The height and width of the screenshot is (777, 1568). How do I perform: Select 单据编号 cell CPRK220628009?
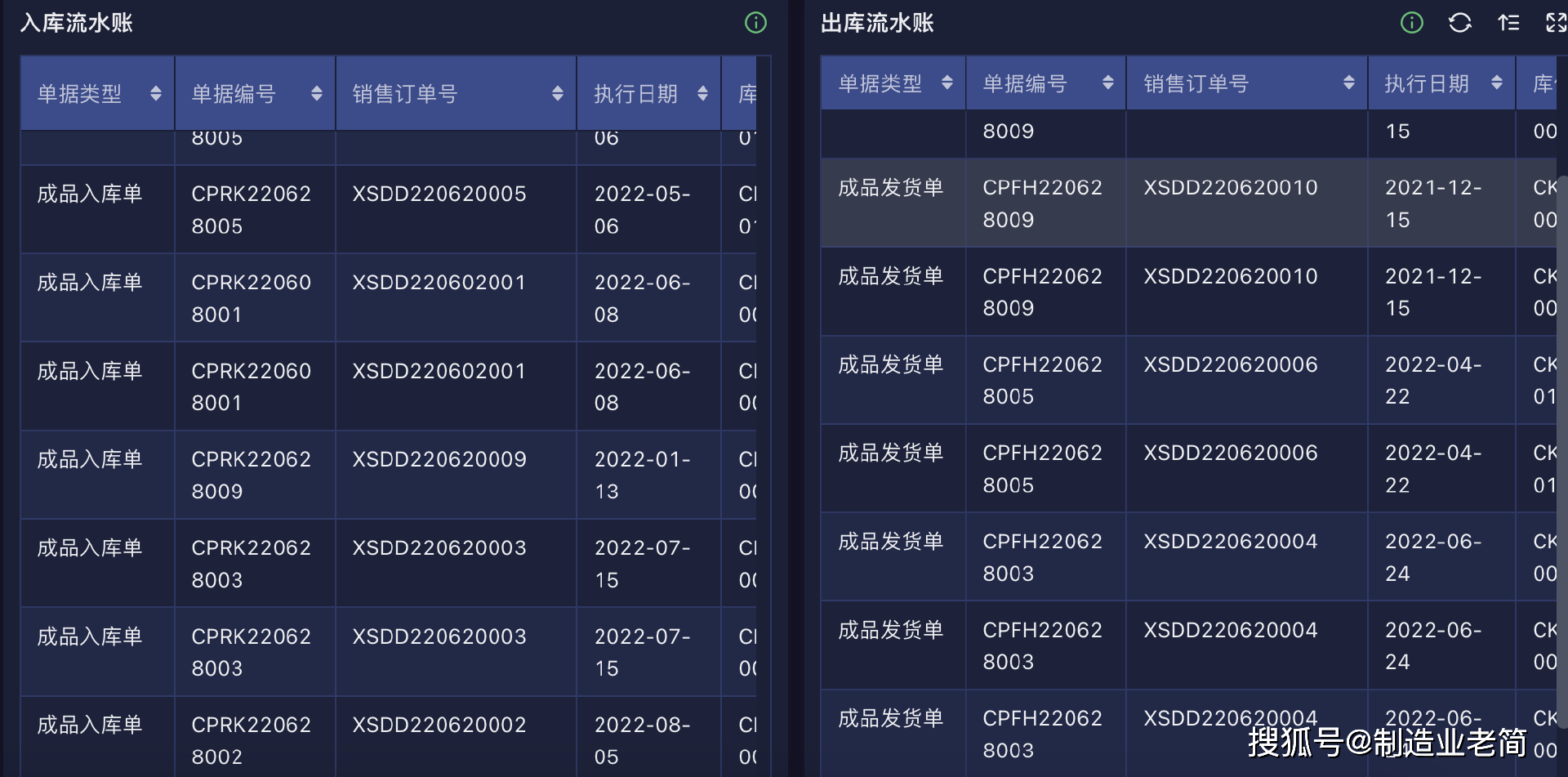(x=255, y=475)
